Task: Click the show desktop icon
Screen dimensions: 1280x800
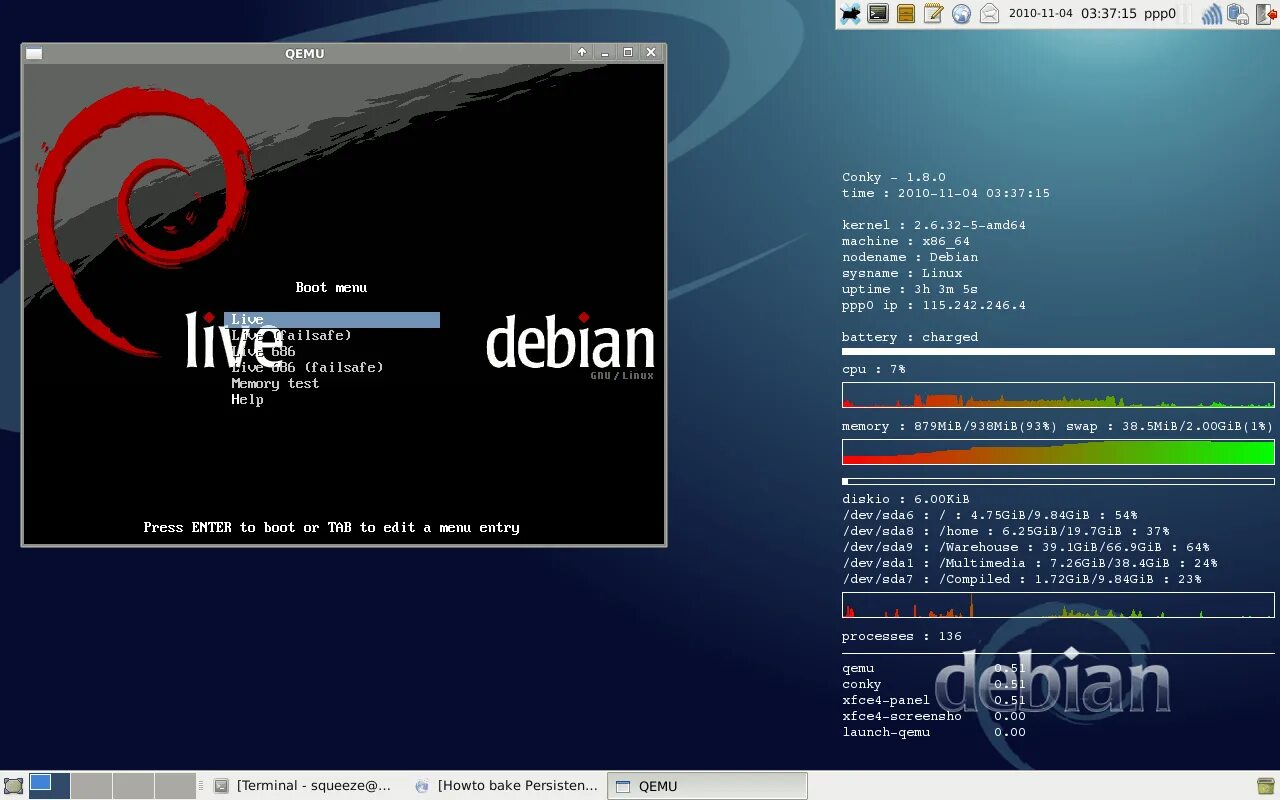Action: point(13,786)
